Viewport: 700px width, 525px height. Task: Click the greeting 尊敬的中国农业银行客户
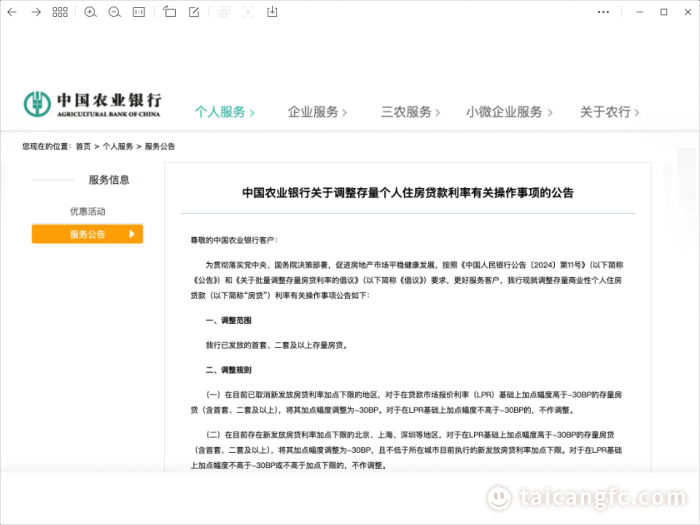point(234,240)
